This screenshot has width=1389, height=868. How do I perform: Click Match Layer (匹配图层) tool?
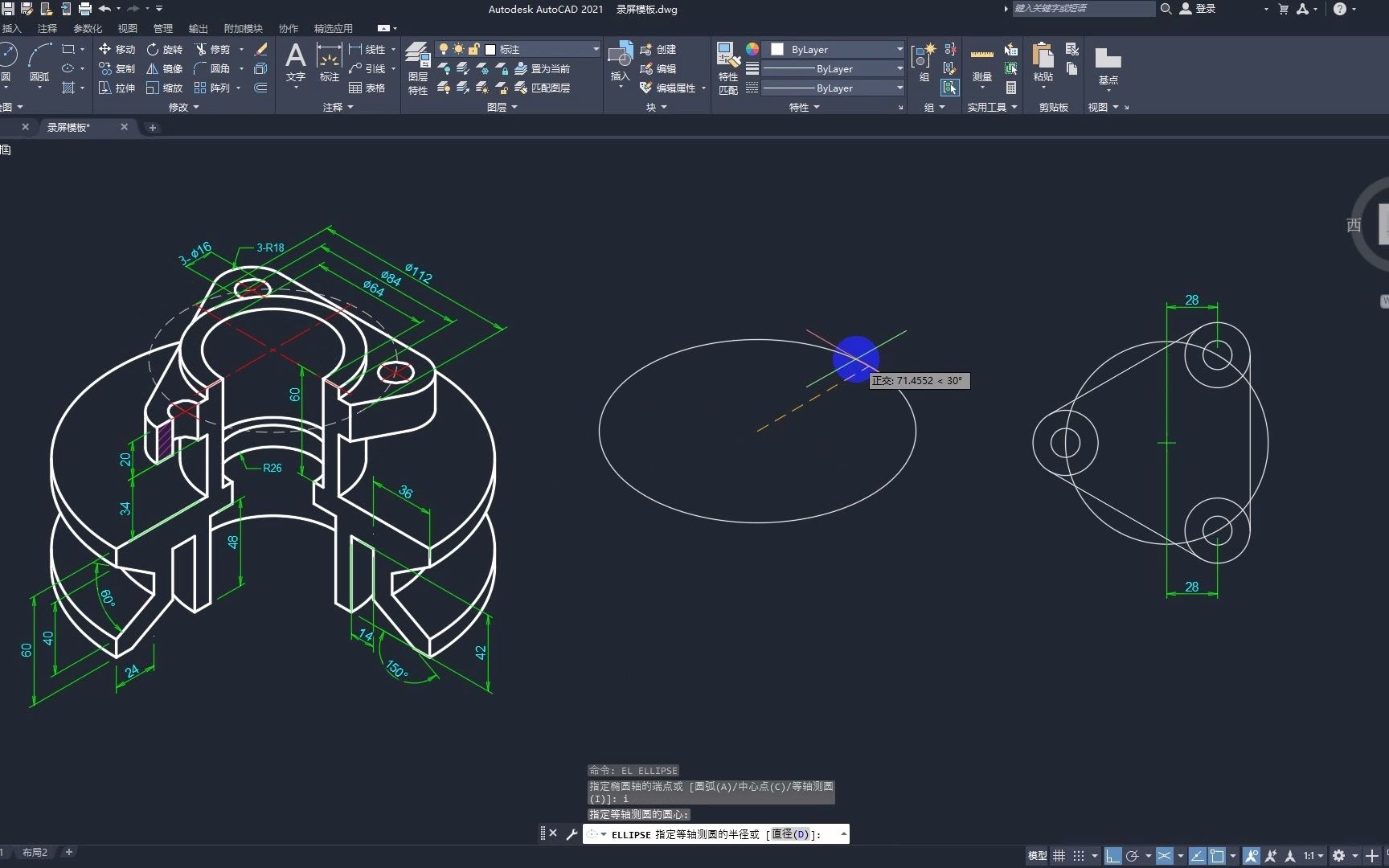tap(543, 88)
